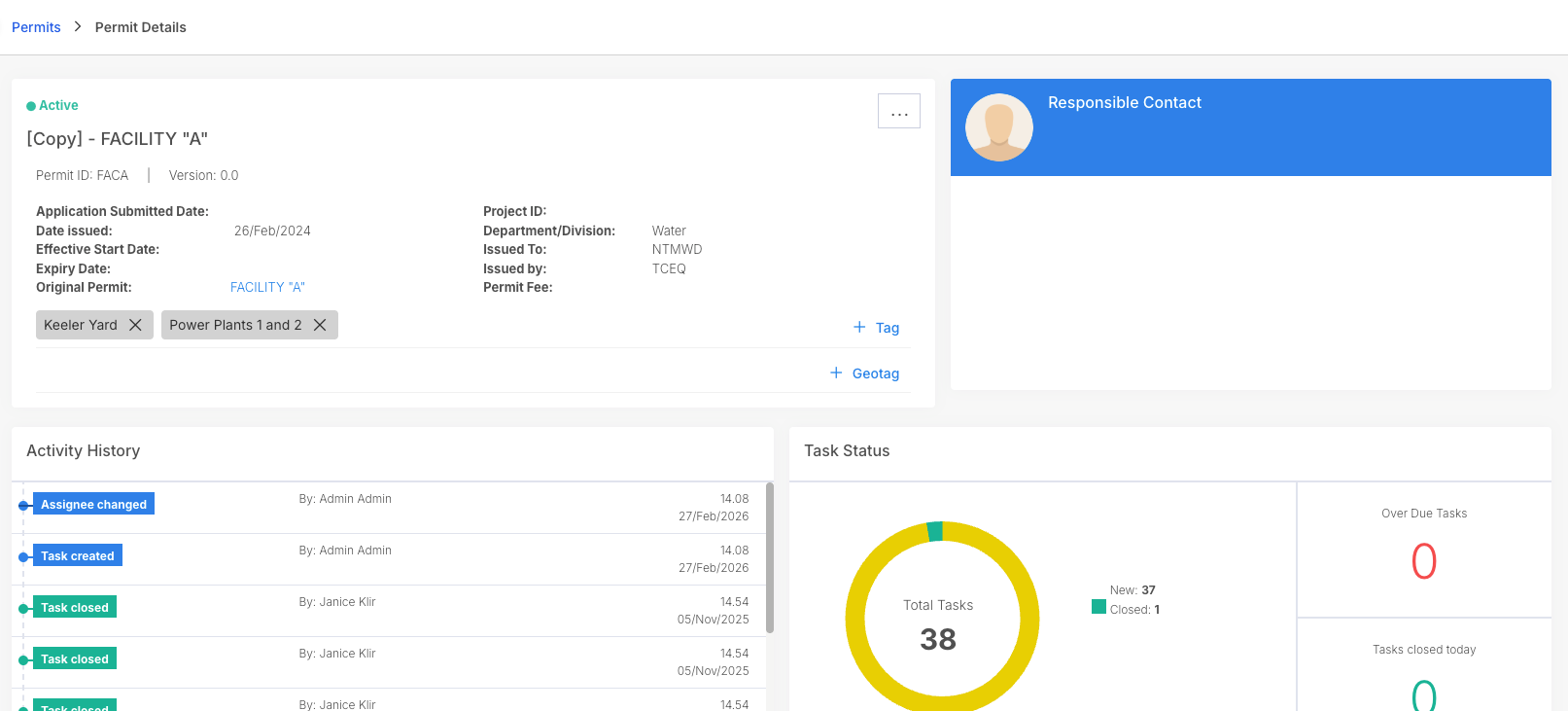Select the Assignee changed activity badge
This screenshot has height=711, width=1568.
93,504
